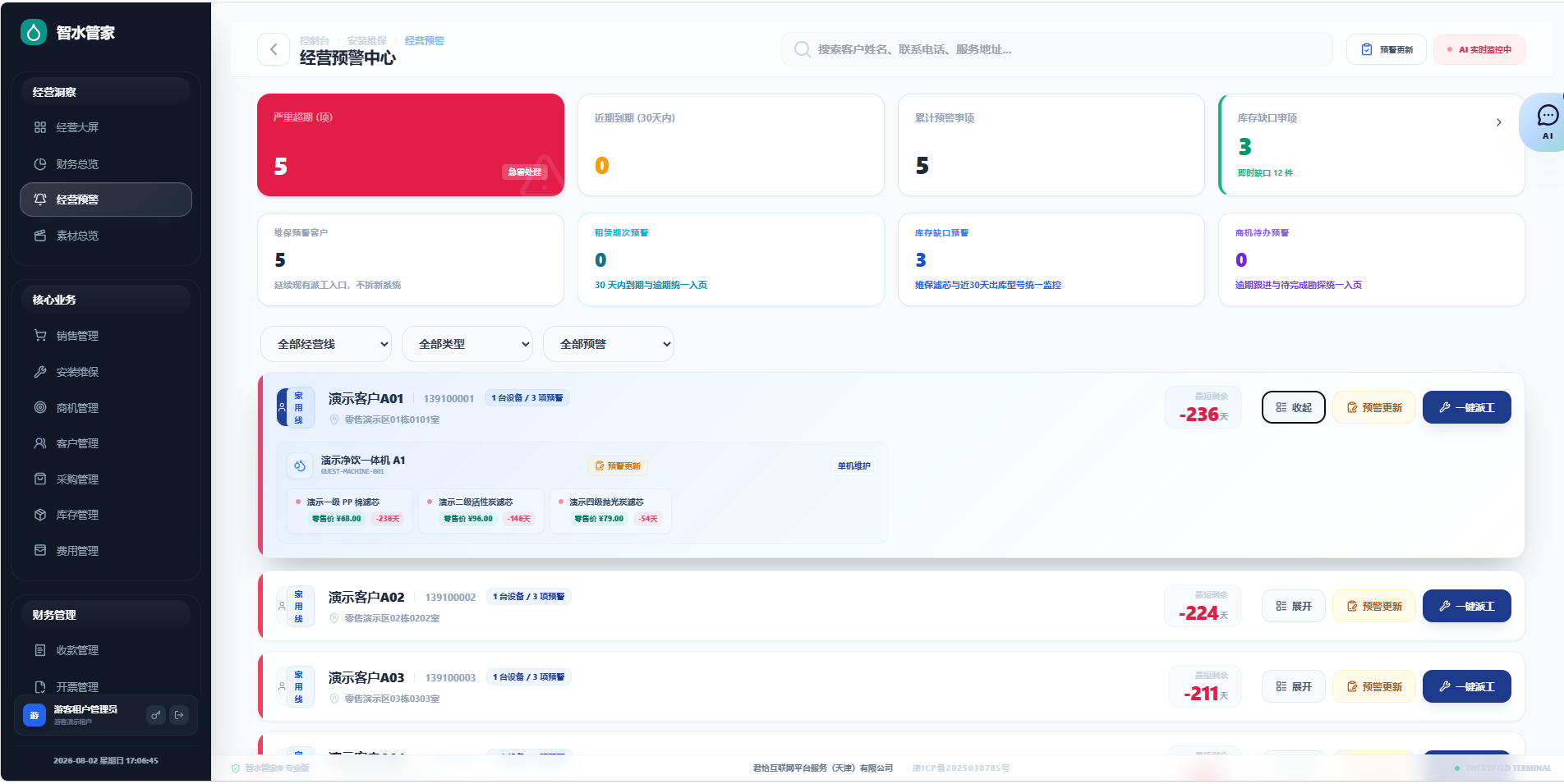Open the 全部预警 dropdown
Screen dimensions: 1564x784
coord(609,344)
